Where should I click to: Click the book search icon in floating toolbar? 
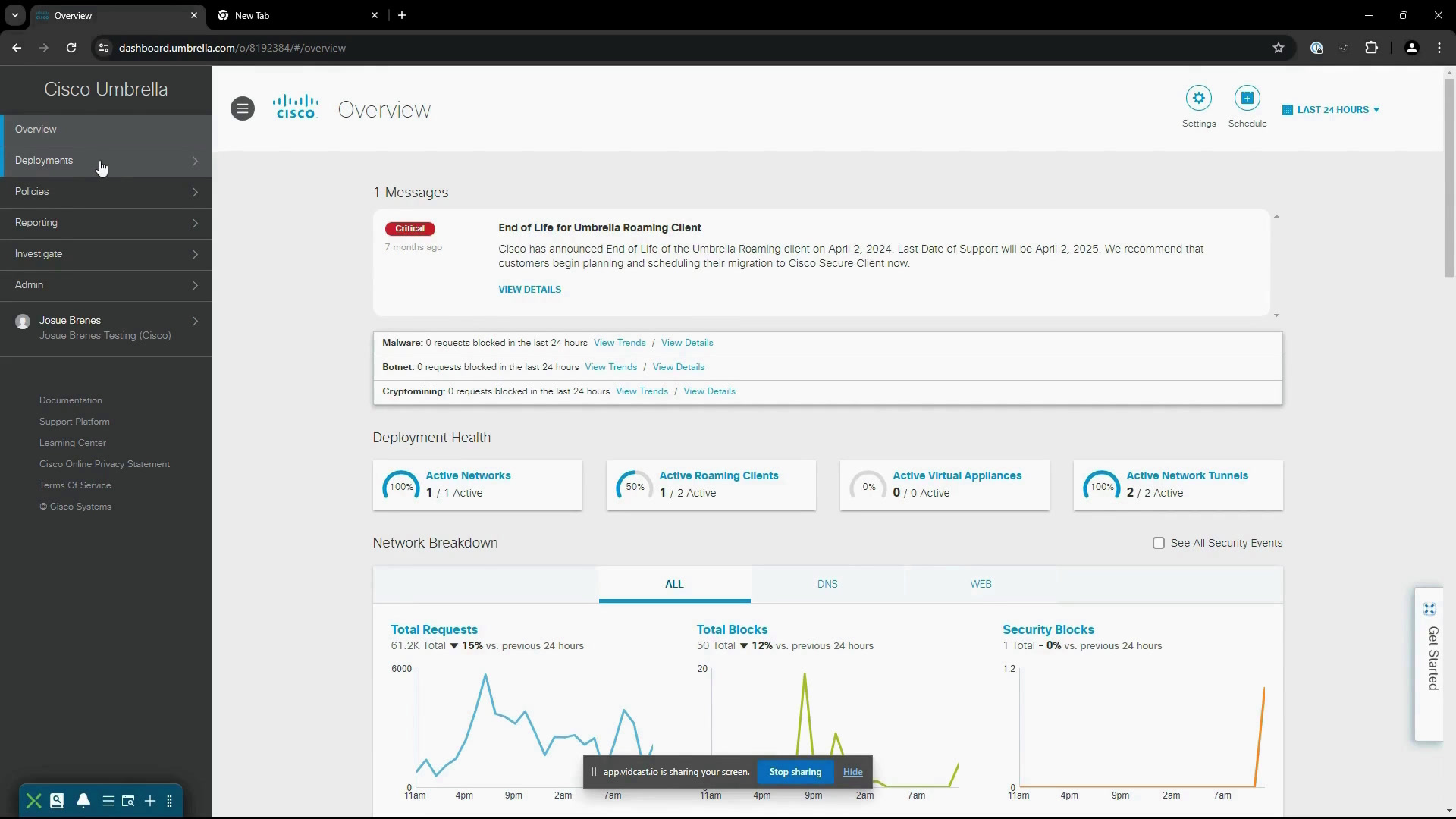point(57,801)
